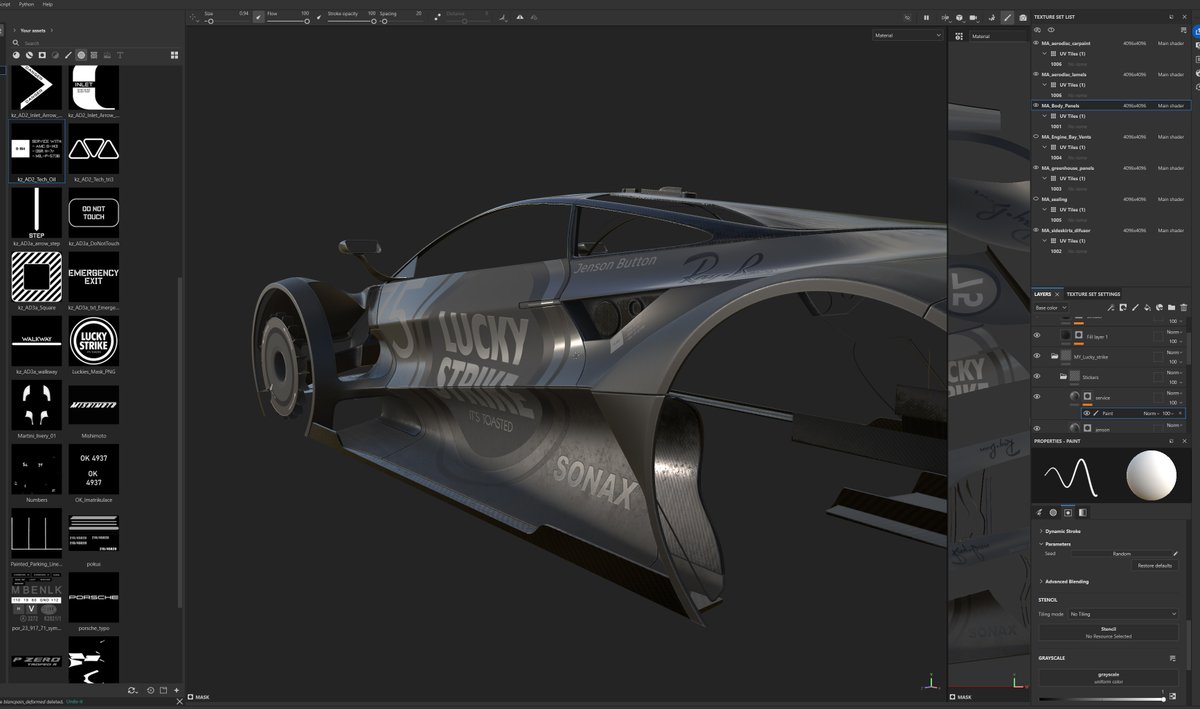Viewport: 1200px width, 709px height.
Task: Add a mask icon in Layers
Action: click(x=1122, y=308)
